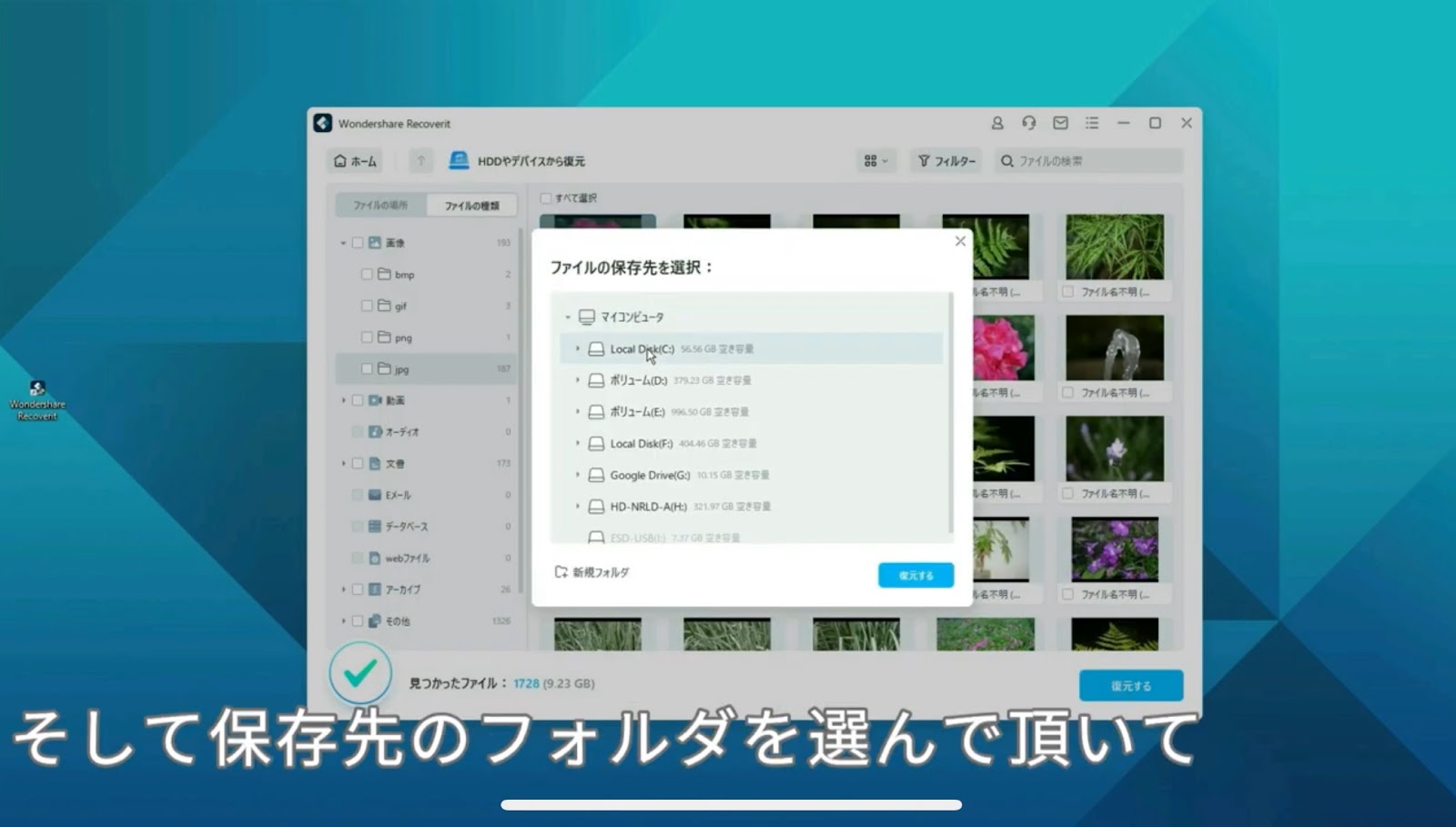Click the main 復元する button at bottom right
This screenshot has height=827, width=1456.
1131,686
